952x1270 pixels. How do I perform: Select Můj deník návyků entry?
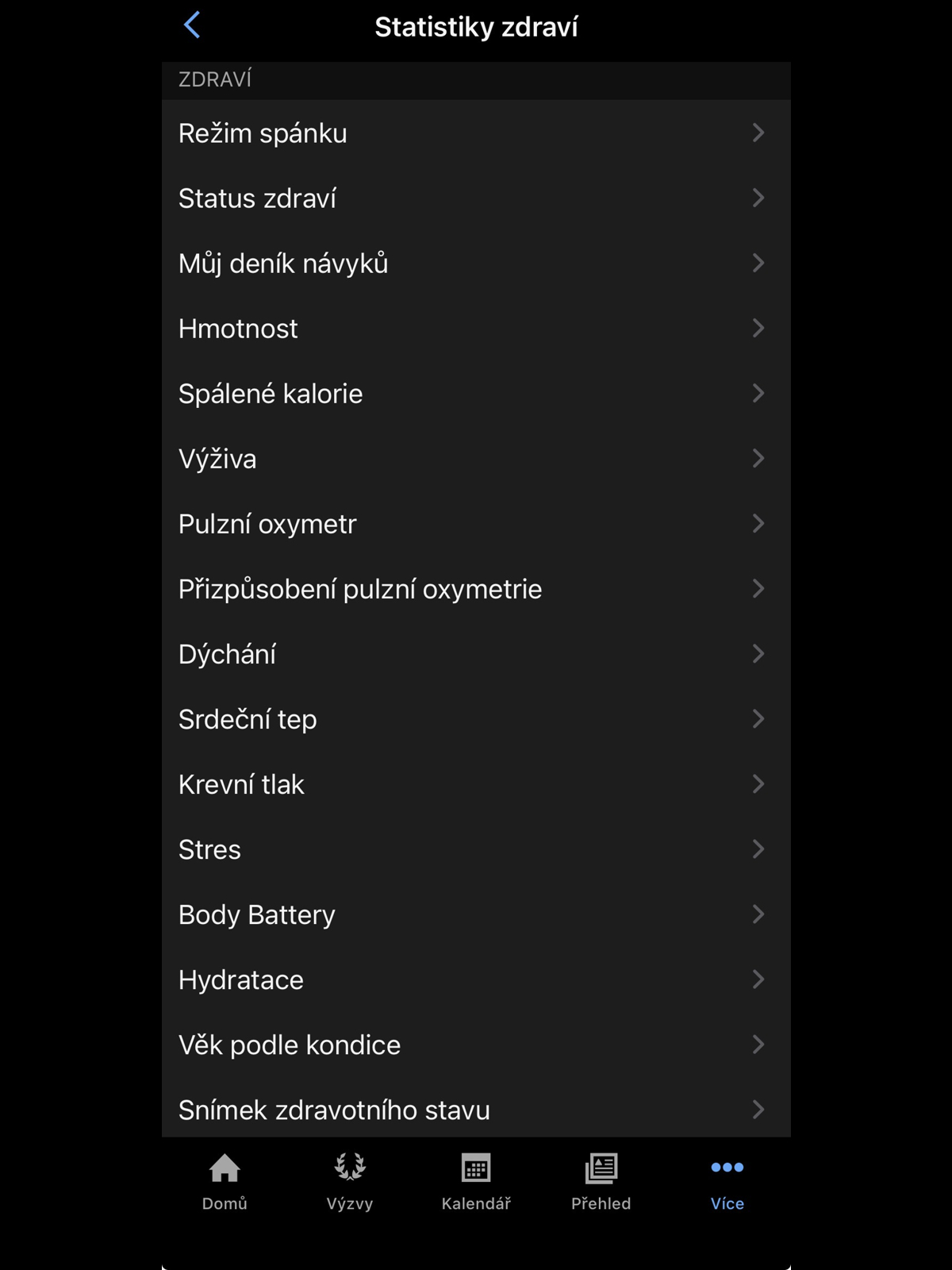pyautogui.click(x=283, y=264)
